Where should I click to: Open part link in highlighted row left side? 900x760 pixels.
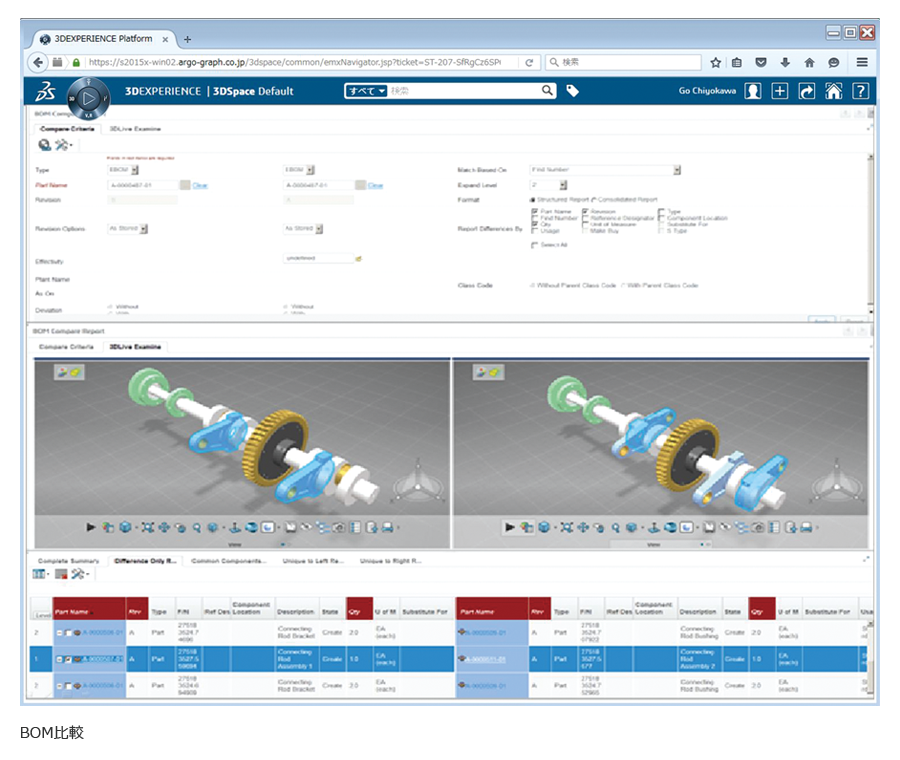point(102,660)
